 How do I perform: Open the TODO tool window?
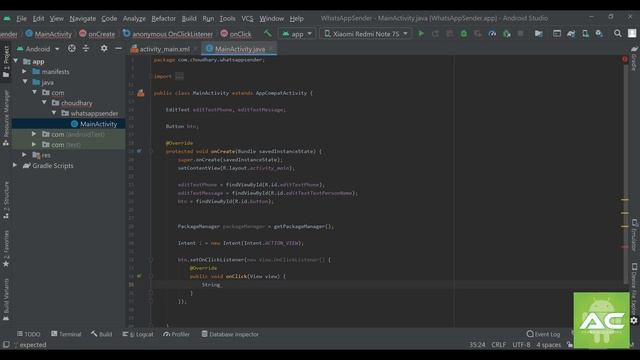28,334
